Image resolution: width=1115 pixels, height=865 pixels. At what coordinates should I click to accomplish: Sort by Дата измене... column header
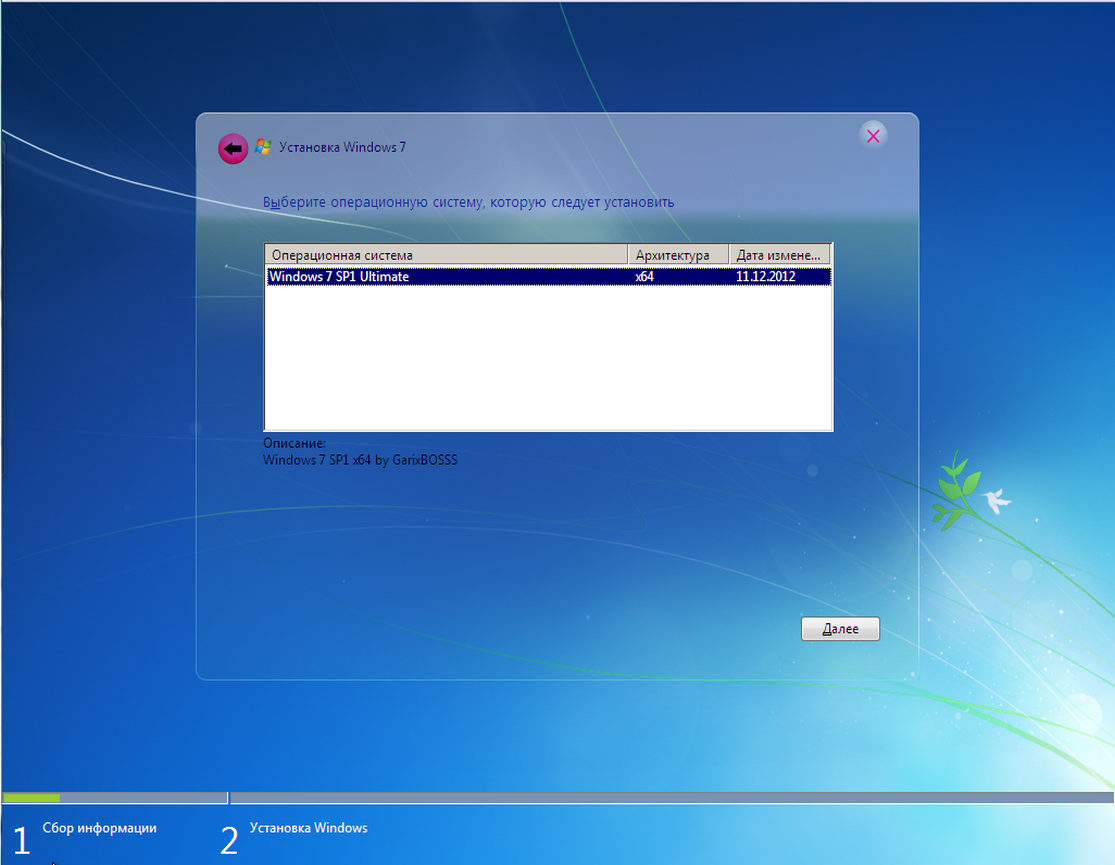[779, 255]
